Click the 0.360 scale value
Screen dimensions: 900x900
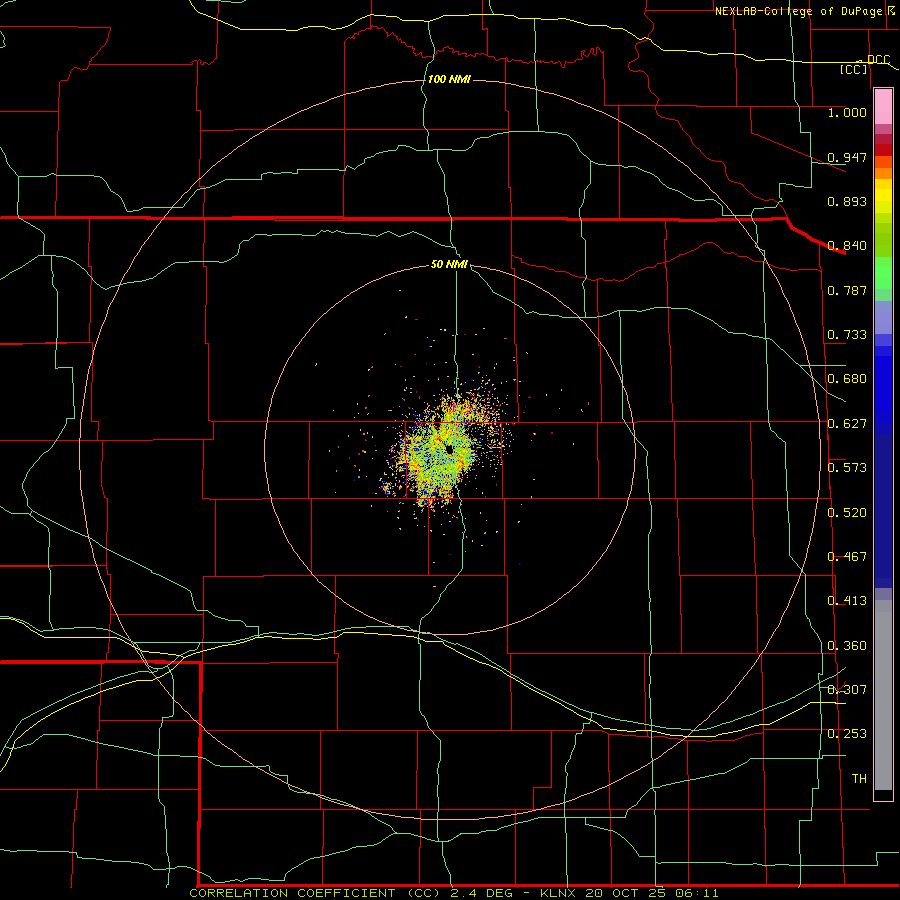847,646
